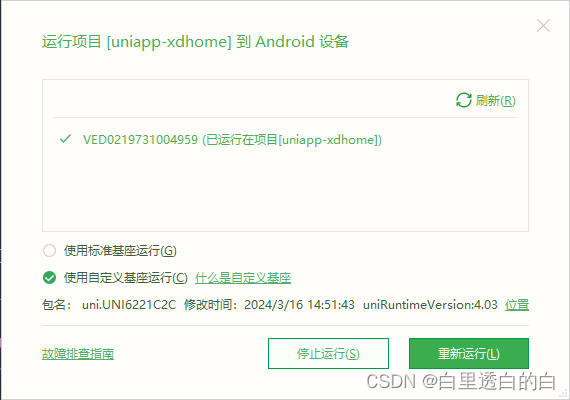Click the package name uni.UNI6221C2C
This screenshot has height=400, width=570.
[x=129, y=304]
